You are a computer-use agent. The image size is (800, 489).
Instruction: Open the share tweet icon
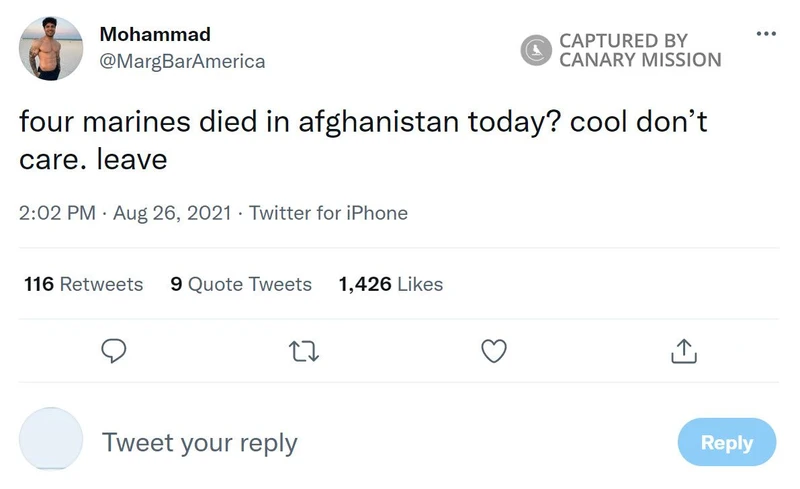[x=682, y=351]
